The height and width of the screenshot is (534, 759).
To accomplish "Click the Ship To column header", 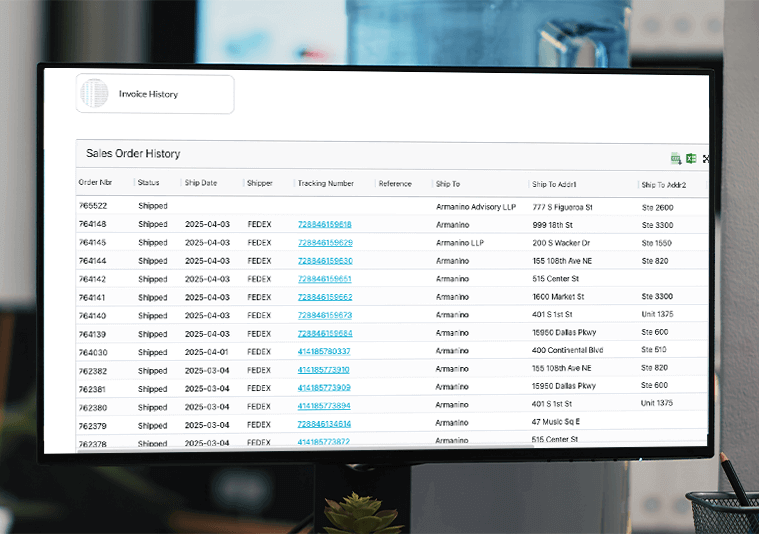I will 447,184.
